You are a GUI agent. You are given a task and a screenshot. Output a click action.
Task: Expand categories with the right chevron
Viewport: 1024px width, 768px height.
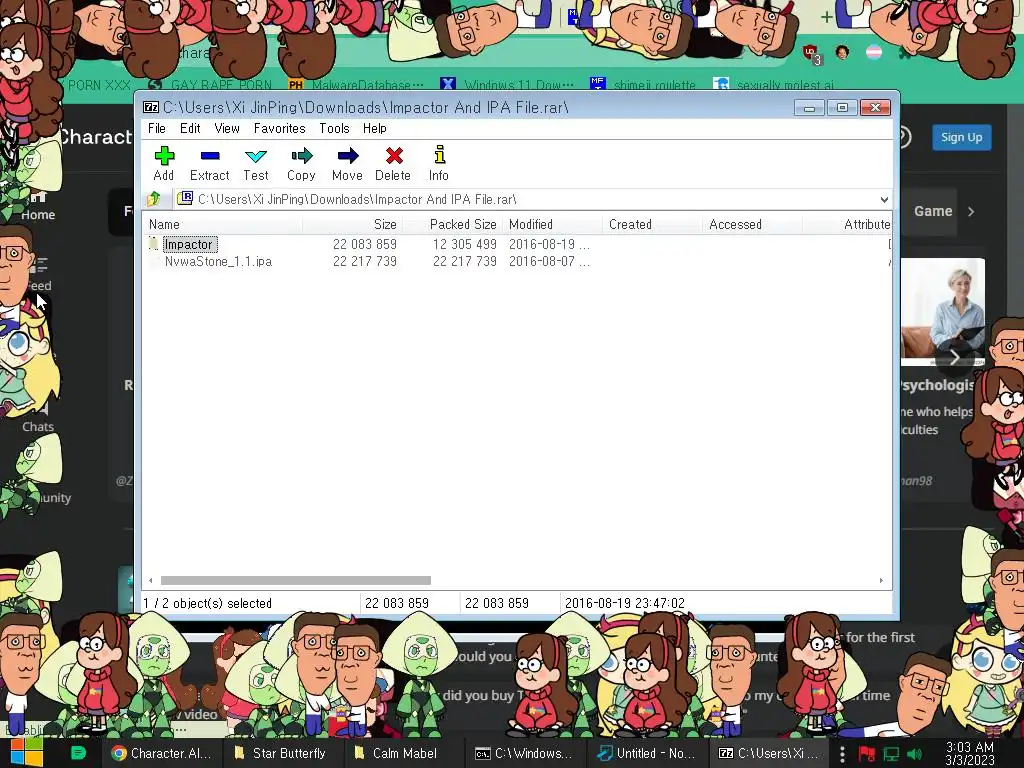tap(971, 211)
